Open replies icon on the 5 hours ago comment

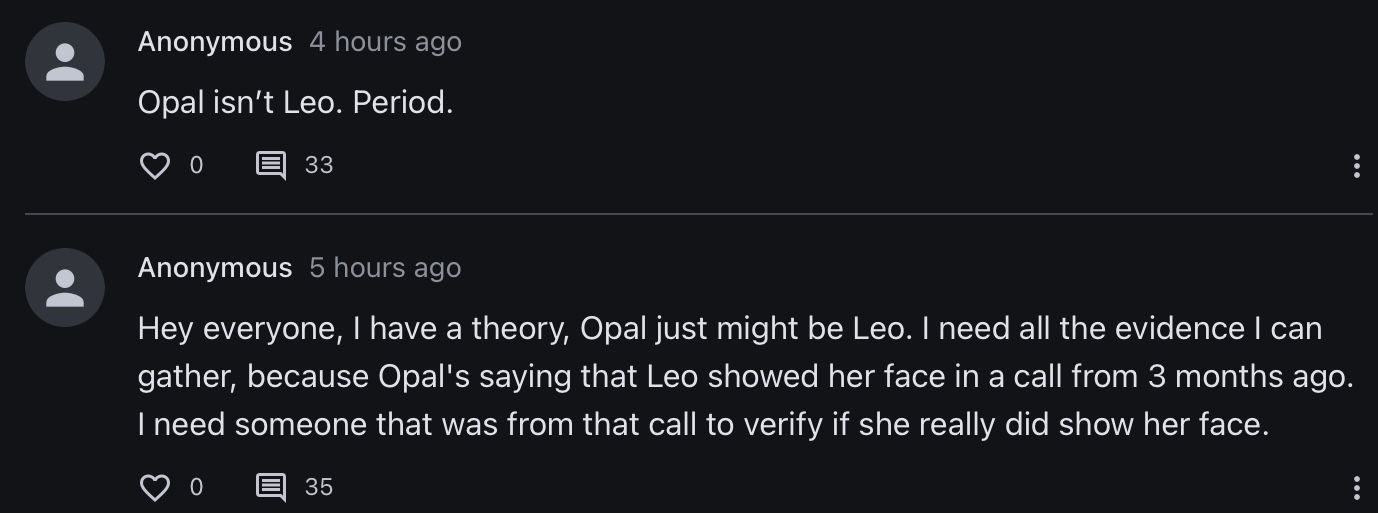(271, 487)
